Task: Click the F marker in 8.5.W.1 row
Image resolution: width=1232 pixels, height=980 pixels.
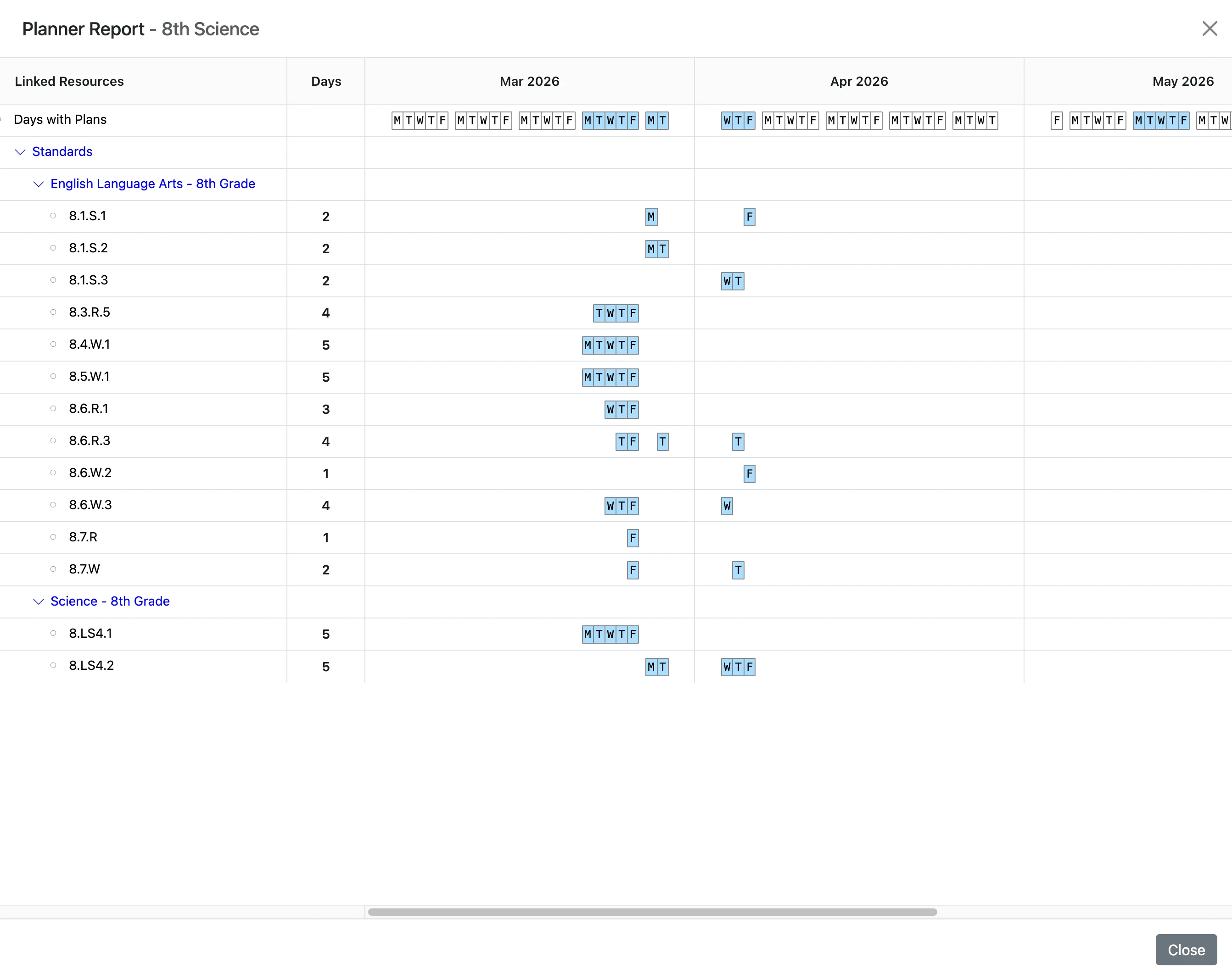Action: pyautogui.click(x=633, y=378)
